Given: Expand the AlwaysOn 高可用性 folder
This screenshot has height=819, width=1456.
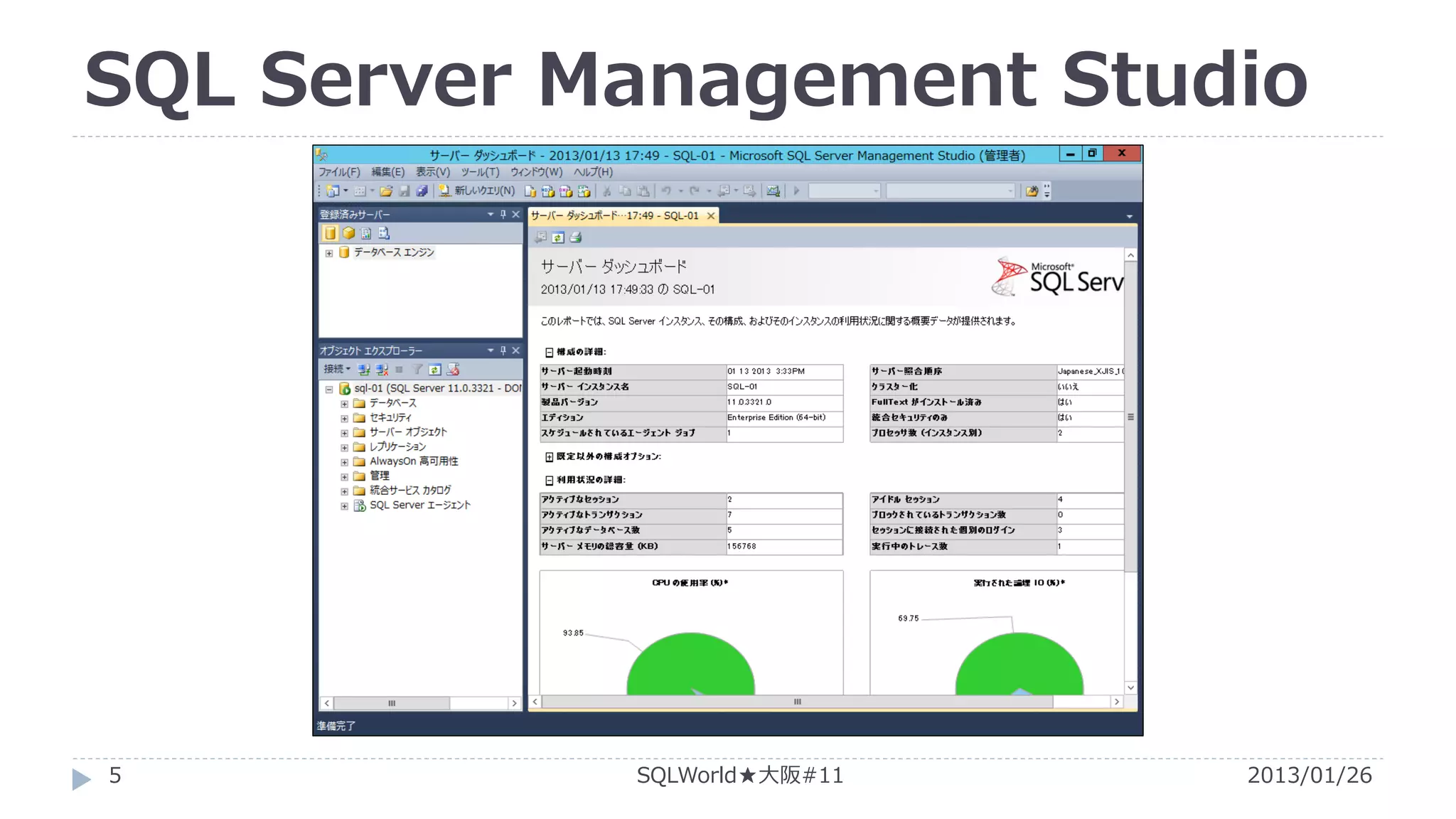Looking at the screenshot, I should (344, 462).
